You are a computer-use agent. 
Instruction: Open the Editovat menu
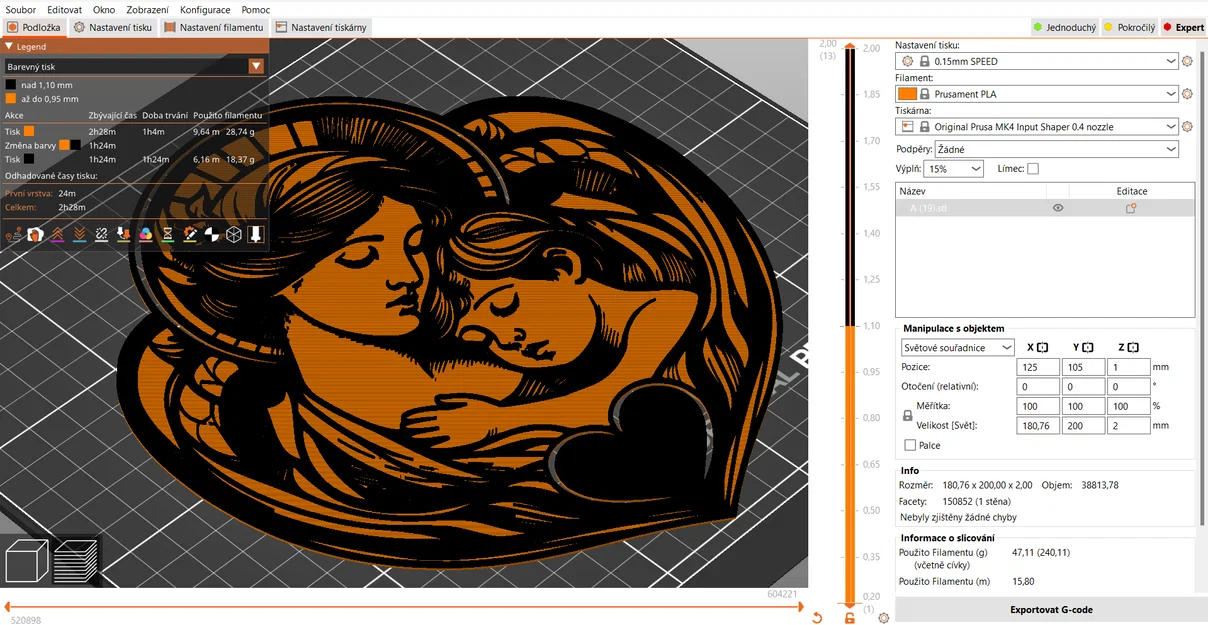pos(64,9)
